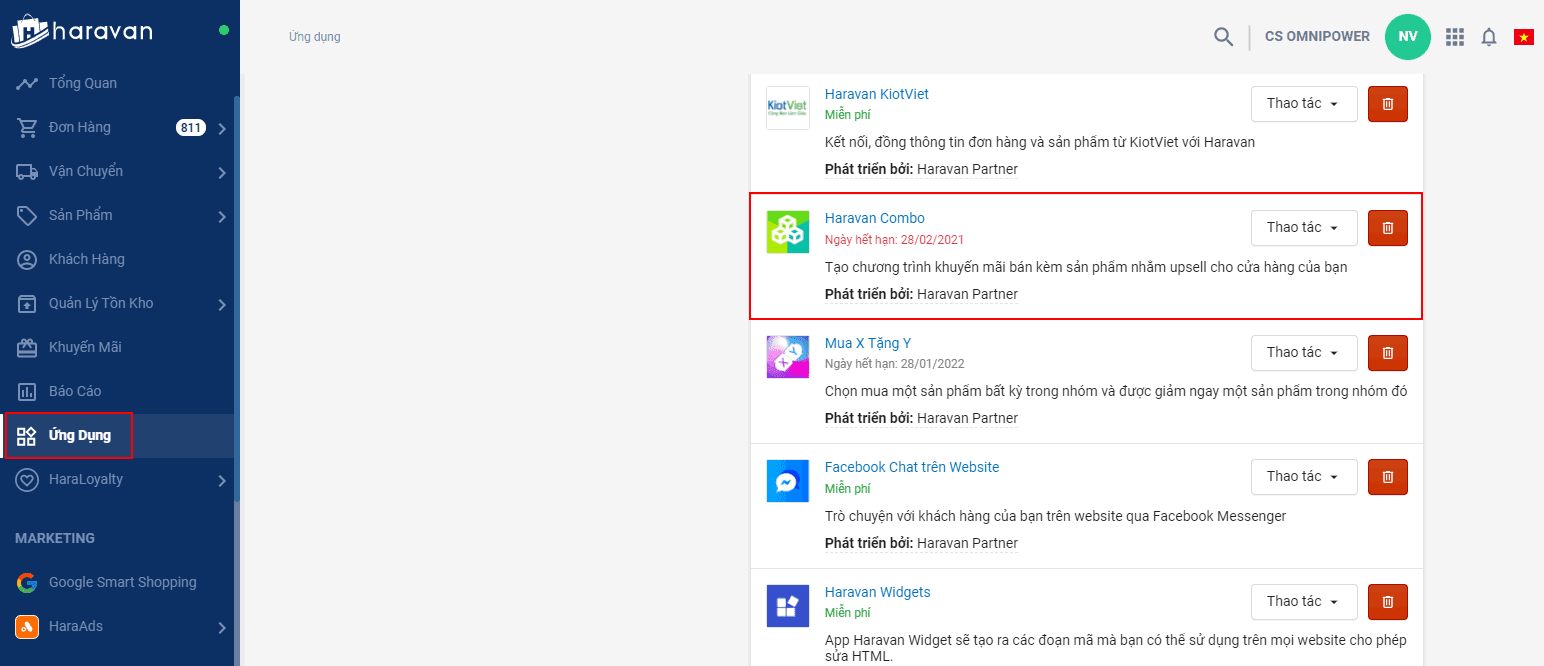Click the 811 orders count badge
This screenshot has width=1544, height=666.
[190, 127]
